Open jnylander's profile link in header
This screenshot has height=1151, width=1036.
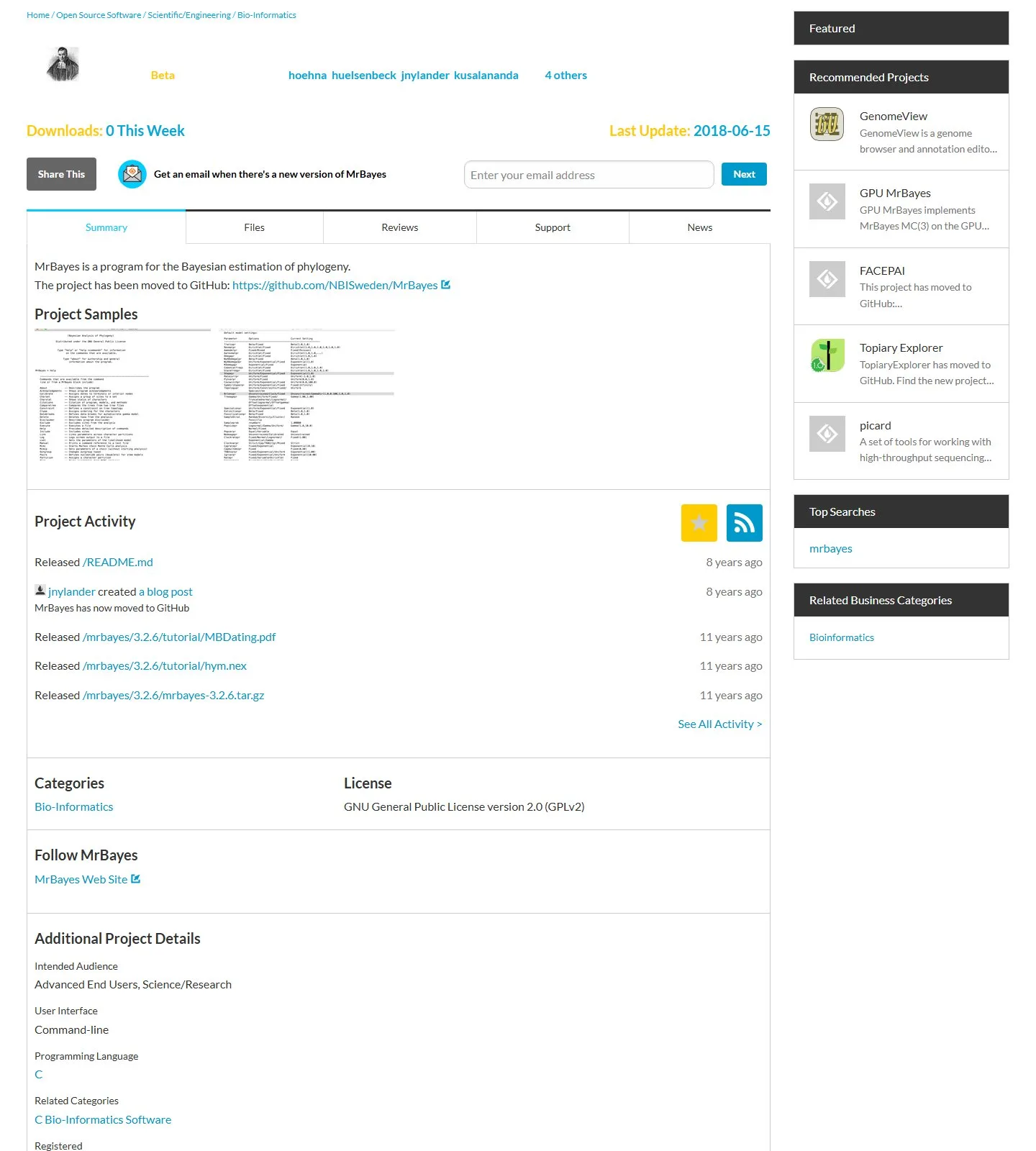point(425,76)
